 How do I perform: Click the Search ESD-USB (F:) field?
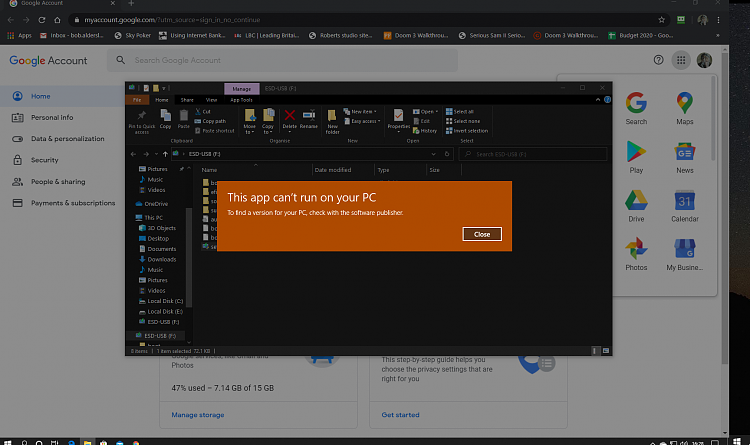[533, 154]
